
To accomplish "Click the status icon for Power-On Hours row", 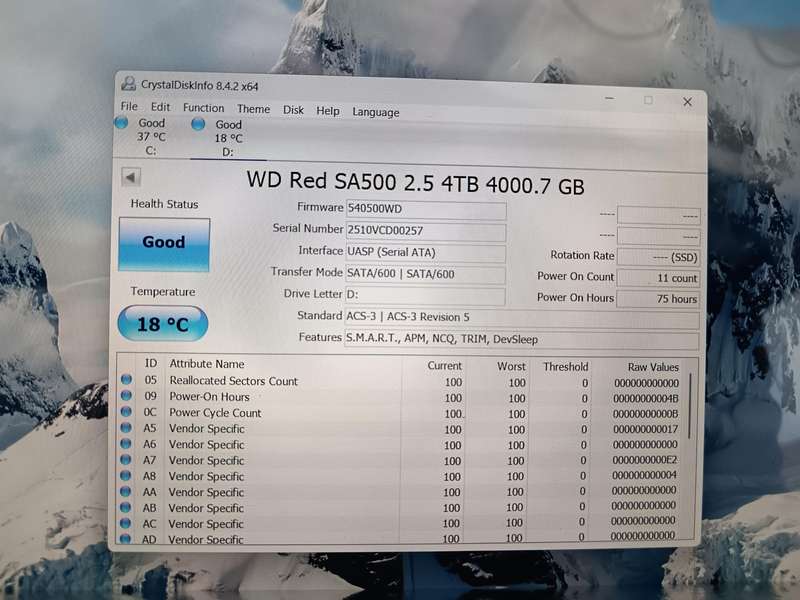I will [x=126, y=395].
